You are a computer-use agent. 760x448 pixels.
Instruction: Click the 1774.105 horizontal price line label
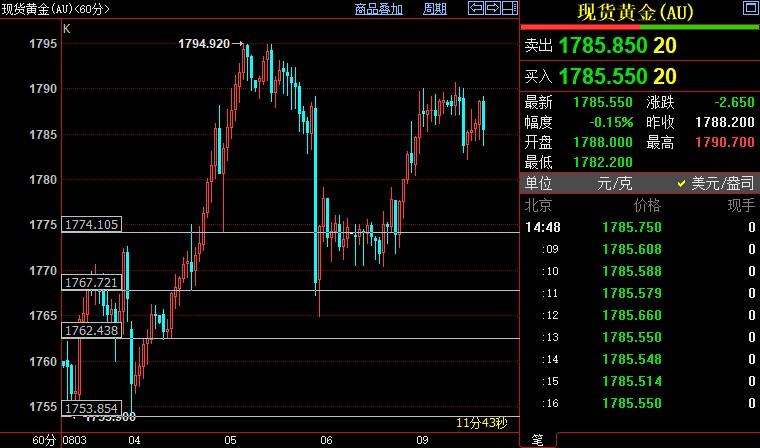tap(92, 225)
